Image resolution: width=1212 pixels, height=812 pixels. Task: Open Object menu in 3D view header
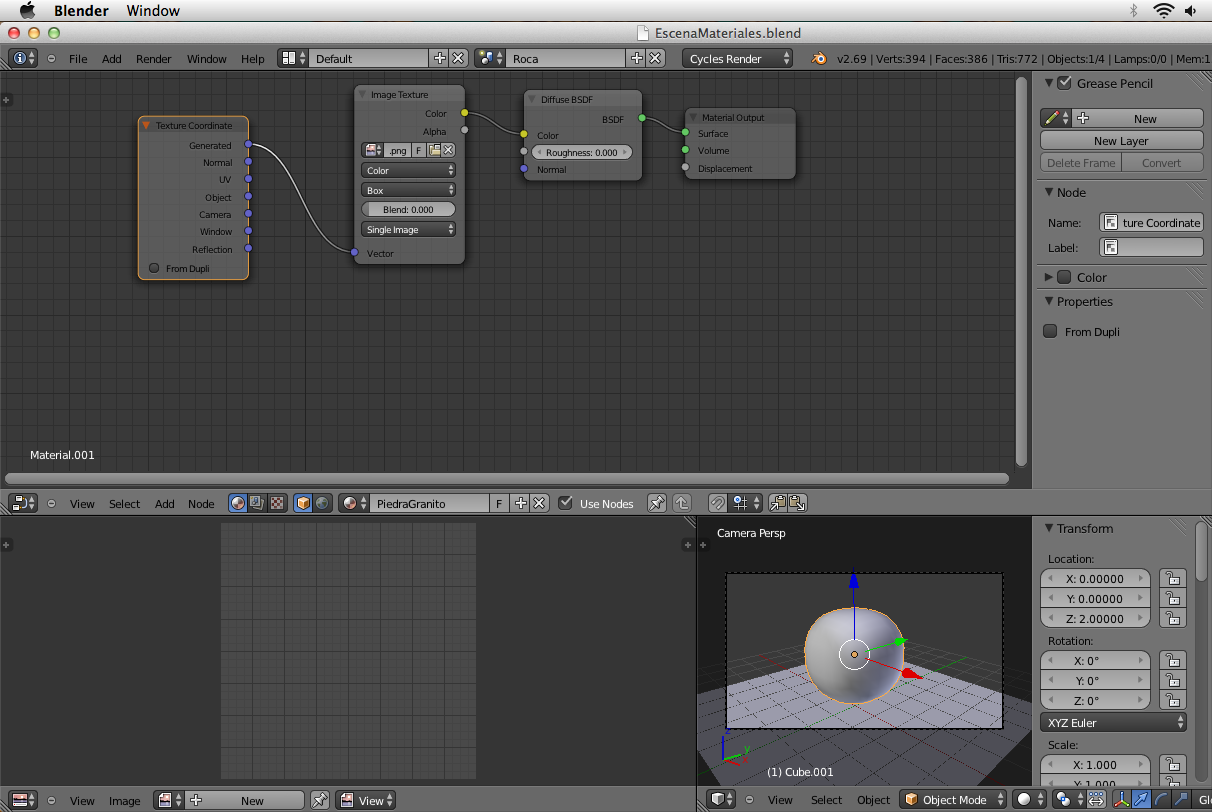873,799
